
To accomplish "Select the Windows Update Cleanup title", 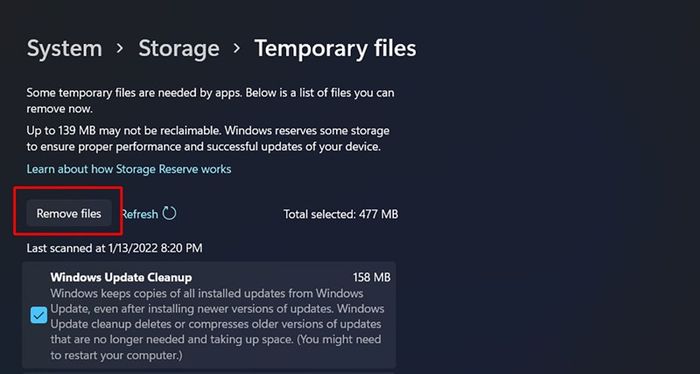I will pos(121,277).
